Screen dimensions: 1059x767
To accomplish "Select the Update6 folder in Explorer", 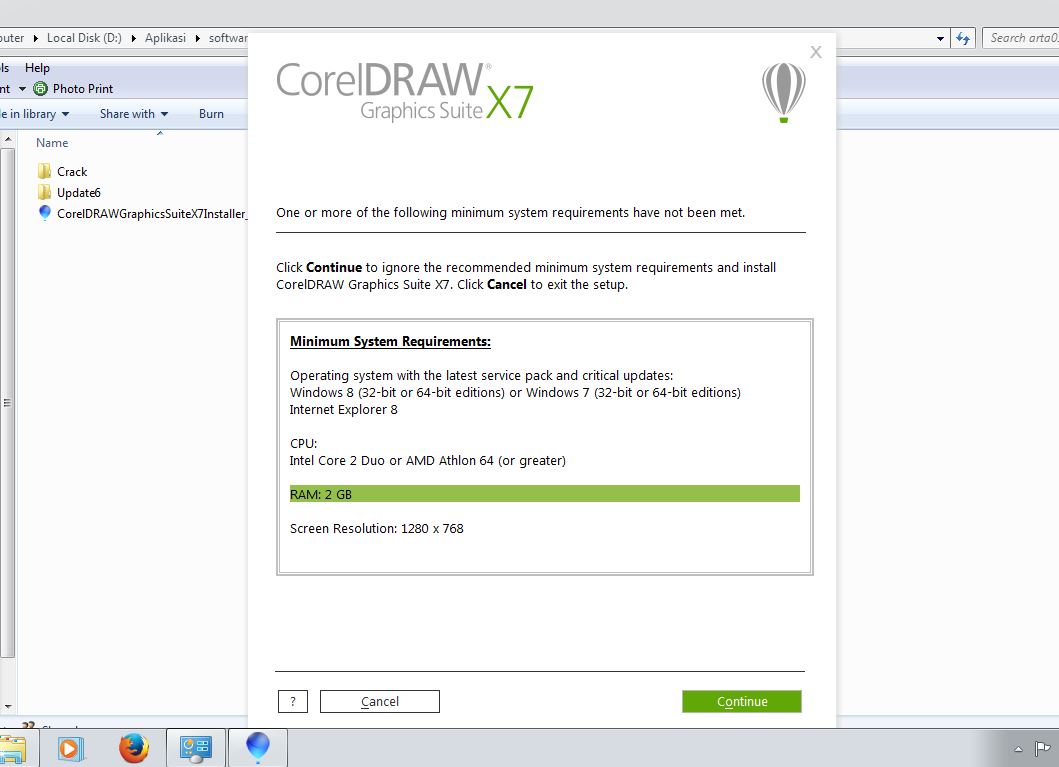I will click(x=79, y=192).
